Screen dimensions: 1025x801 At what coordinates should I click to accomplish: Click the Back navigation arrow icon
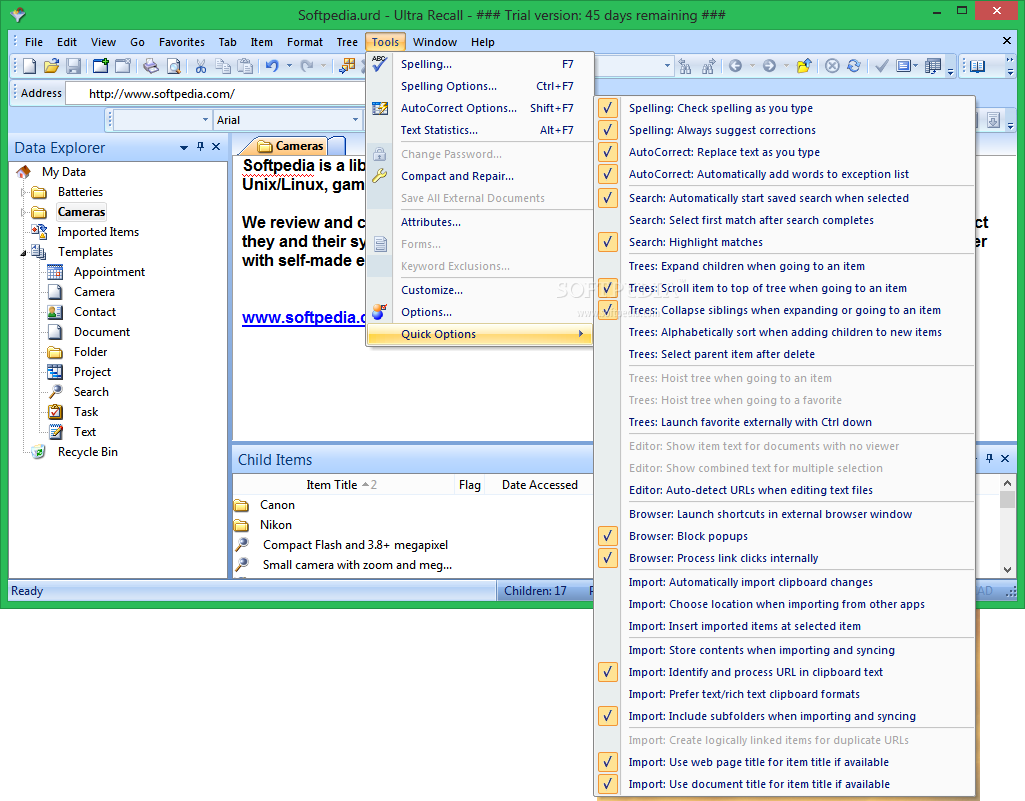735,65
